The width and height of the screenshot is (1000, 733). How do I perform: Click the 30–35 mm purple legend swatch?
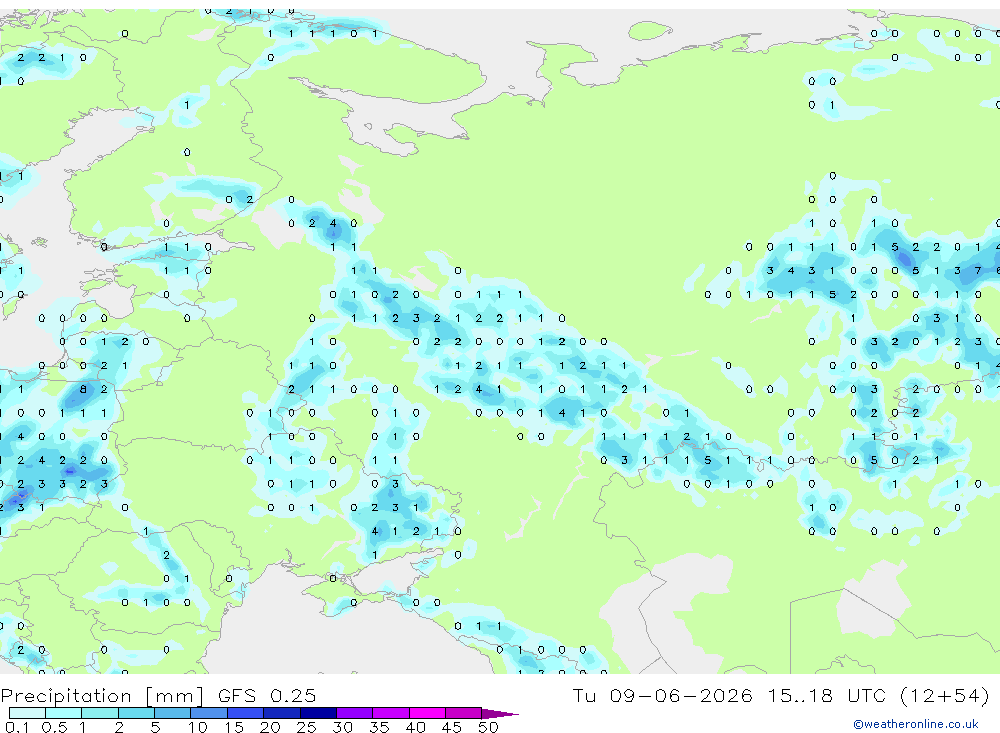pos(355,713)
